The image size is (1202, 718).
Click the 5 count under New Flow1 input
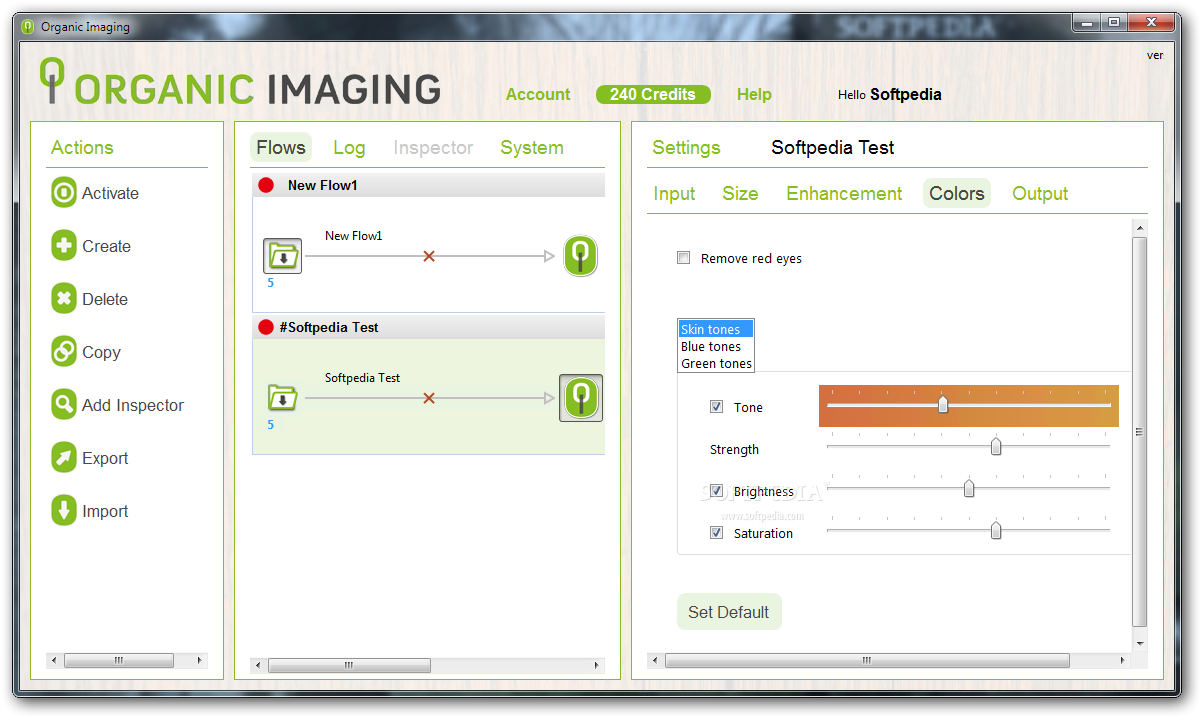[x=270, y=283]
